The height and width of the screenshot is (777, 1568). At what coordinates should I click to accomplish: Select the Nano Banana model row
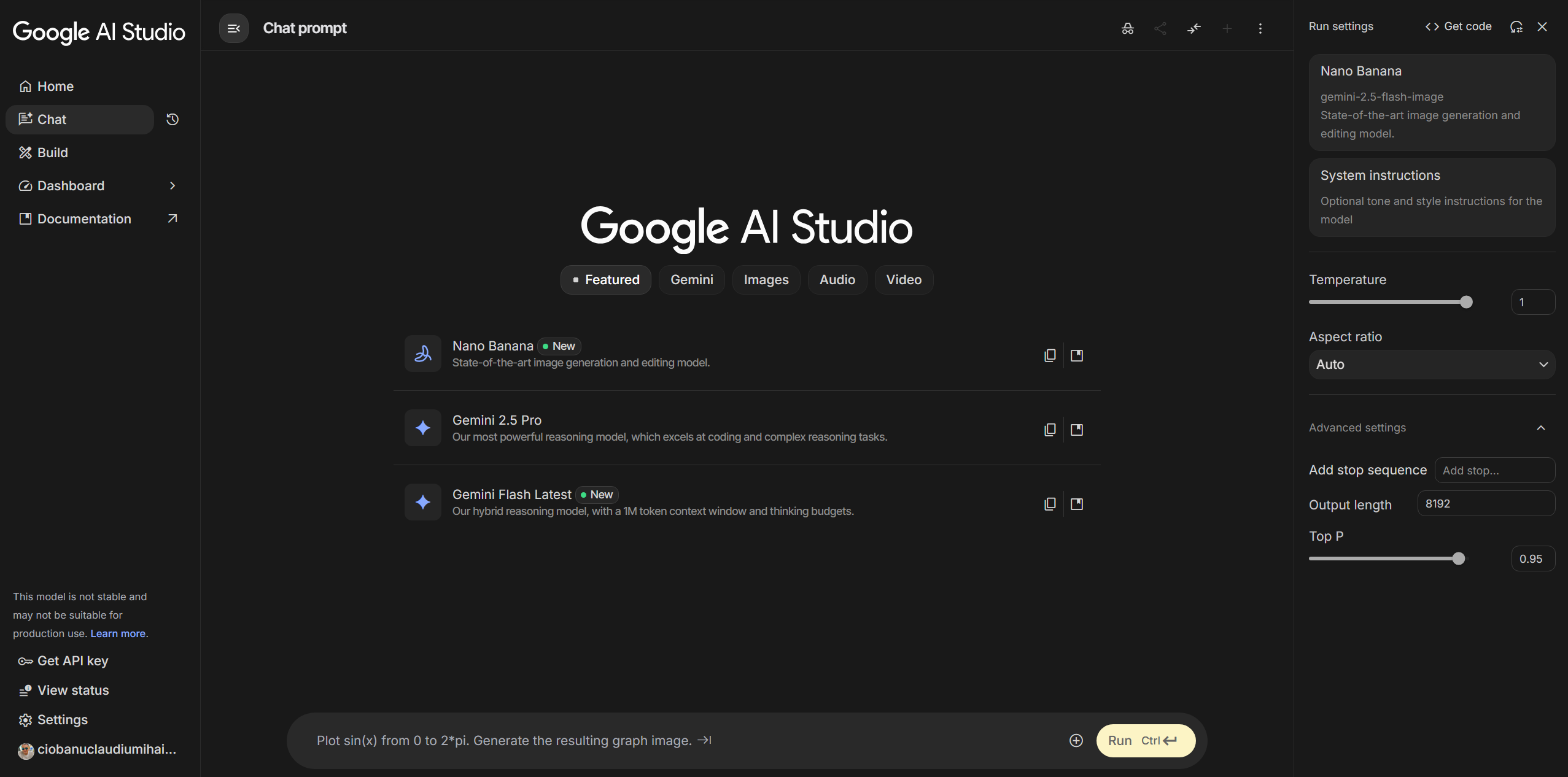point(747,354)
